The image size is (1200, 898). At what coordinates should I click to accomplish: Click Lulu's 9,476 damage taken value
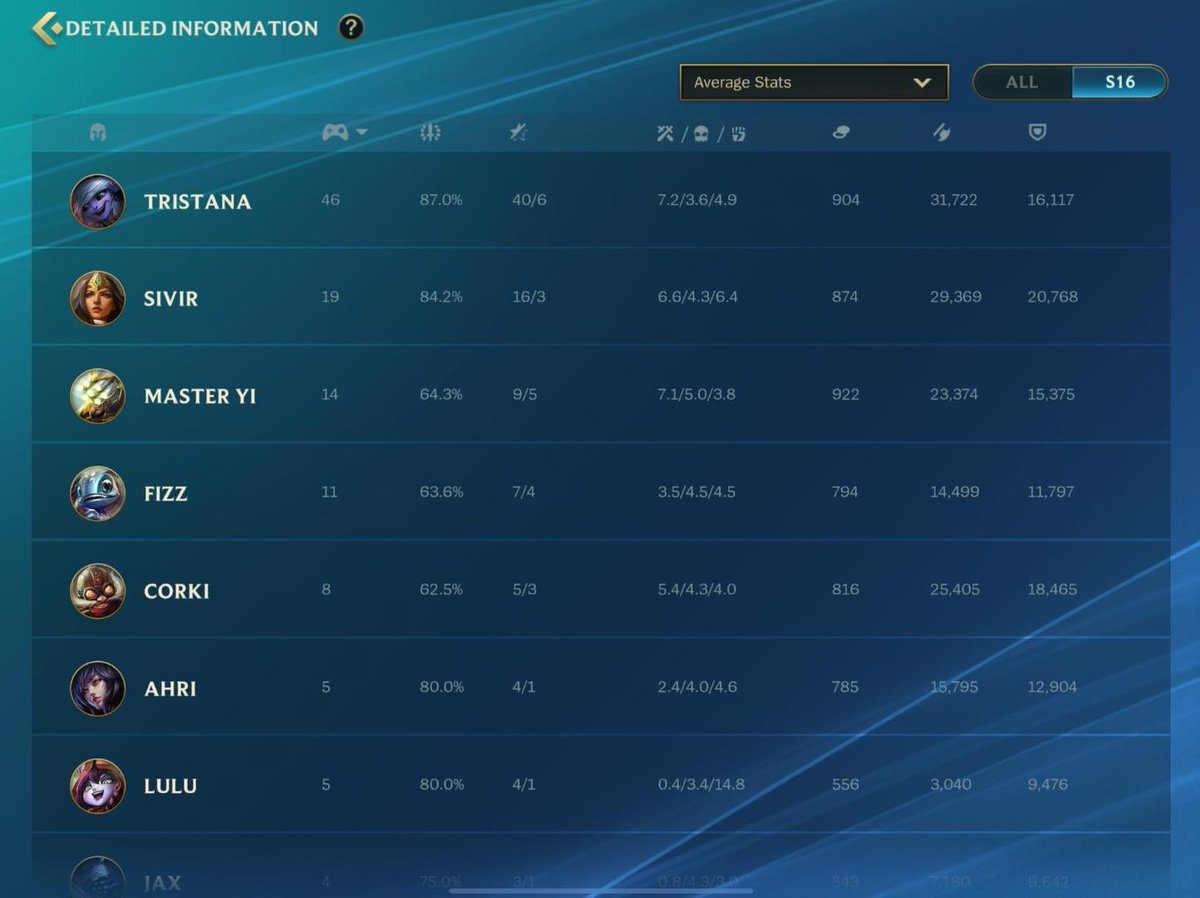coord(1048,785)
